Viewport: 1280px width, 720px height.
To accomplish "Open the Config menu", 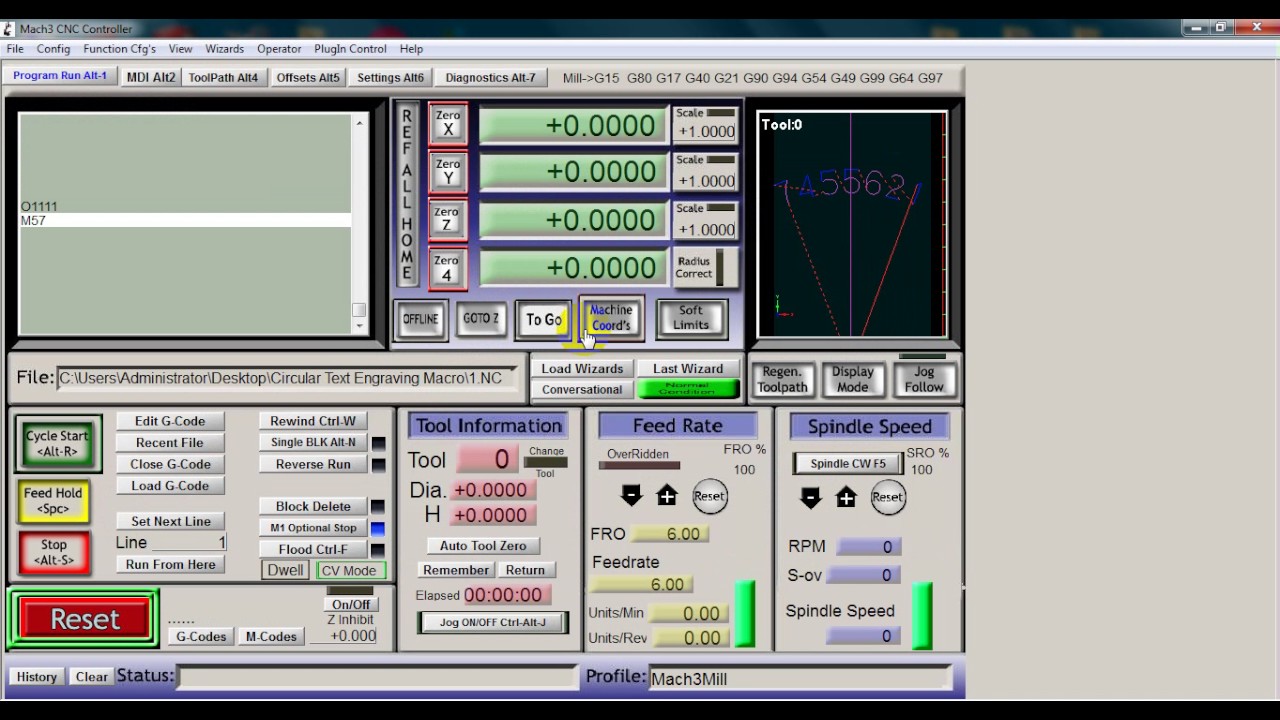I will [53, 48].
